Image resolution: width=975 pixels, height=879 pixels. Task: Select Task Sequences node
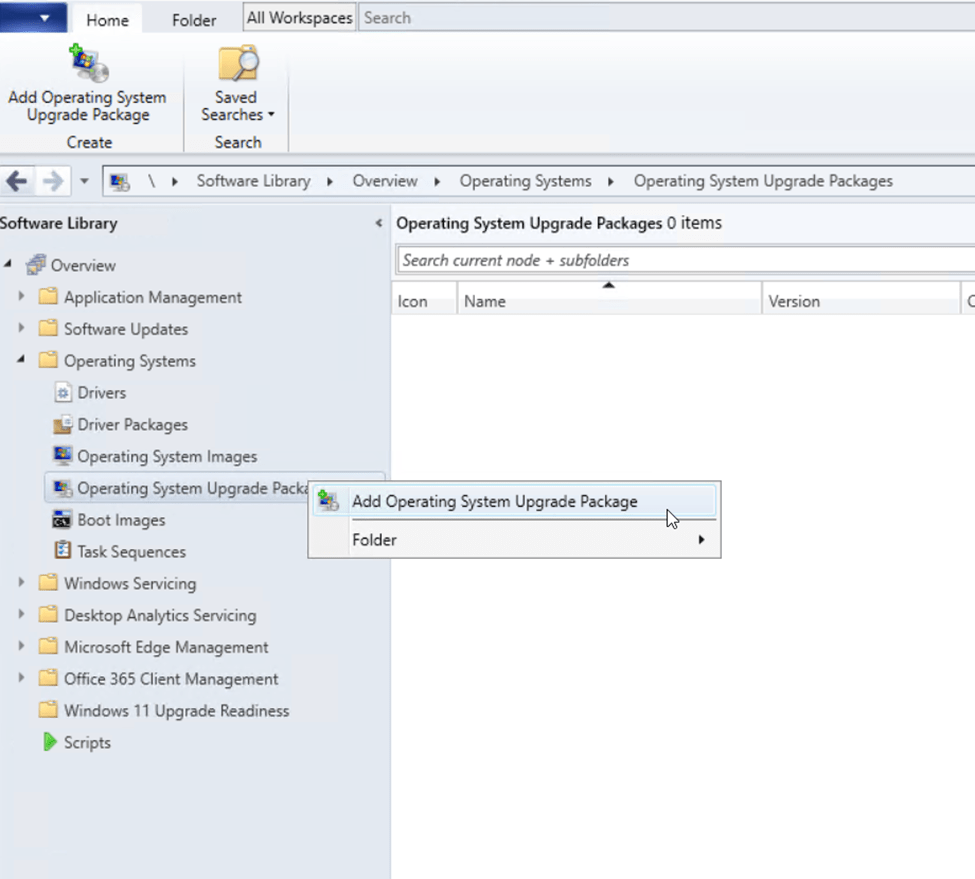(x=131, y=552)
